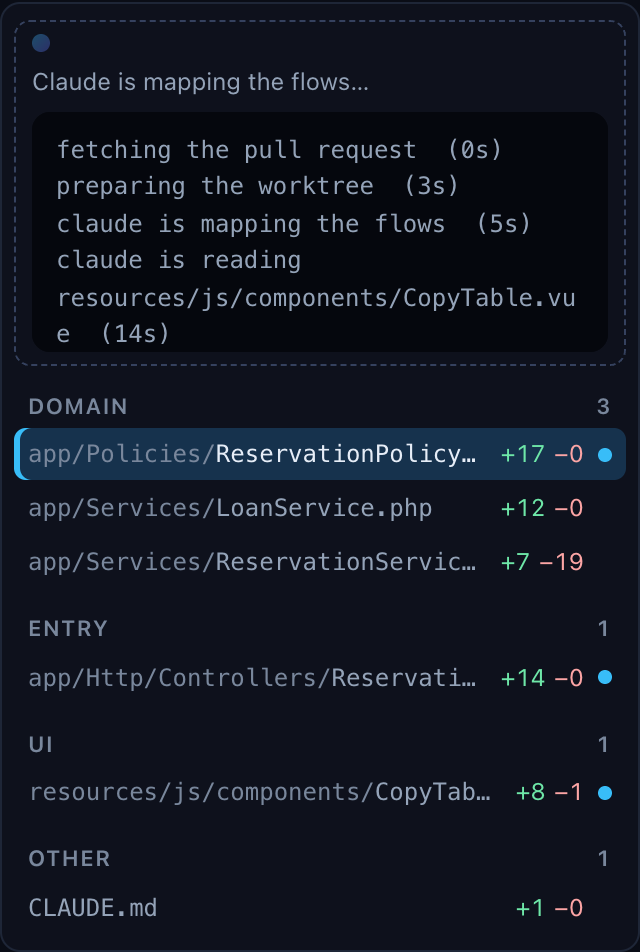
Task: Click the ENTRY file count '1'
Action: click(x=603, y=628)
